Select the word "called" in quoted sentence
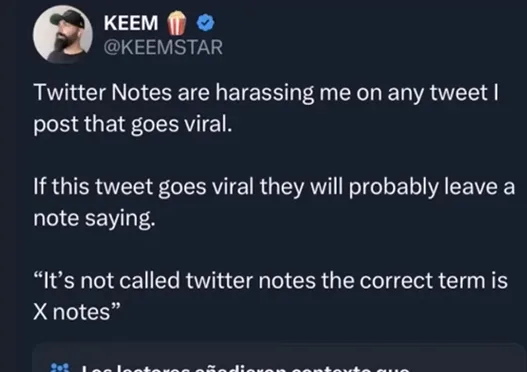The image size is (527, 372). [150, 281]
